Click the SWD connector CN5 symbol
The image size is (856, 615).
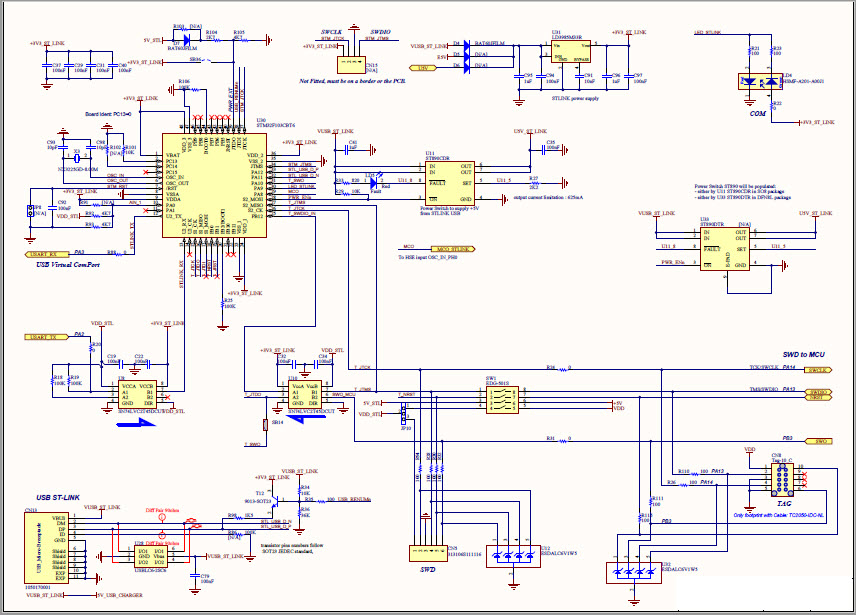click(427, 551)
